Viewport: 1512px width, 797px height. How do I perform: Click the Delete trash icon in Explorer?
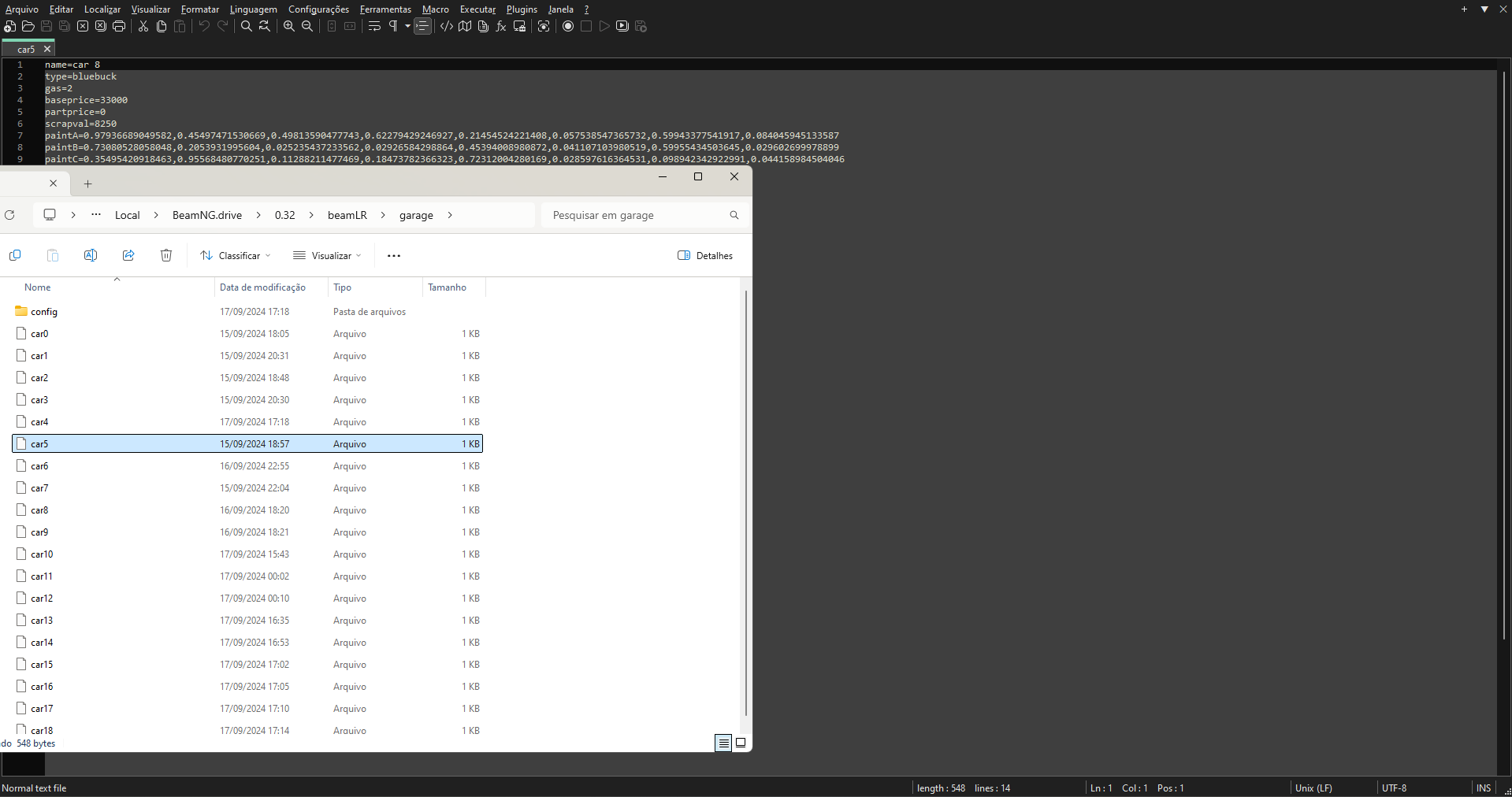[166, 255]
